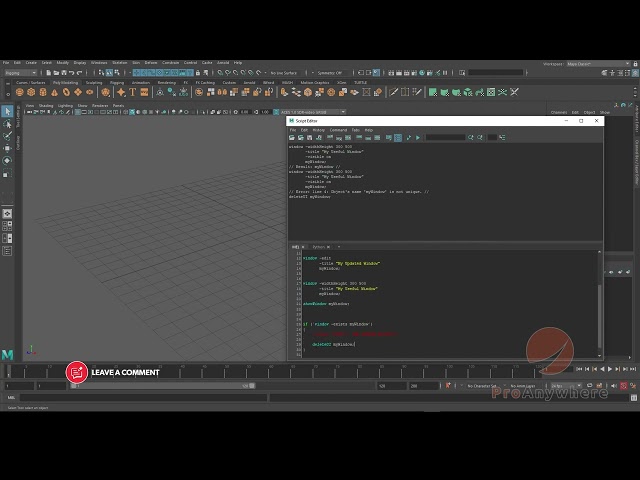Toggle audio mute speaker icon
The image size is (640, 480).
[x=614, y=385]
